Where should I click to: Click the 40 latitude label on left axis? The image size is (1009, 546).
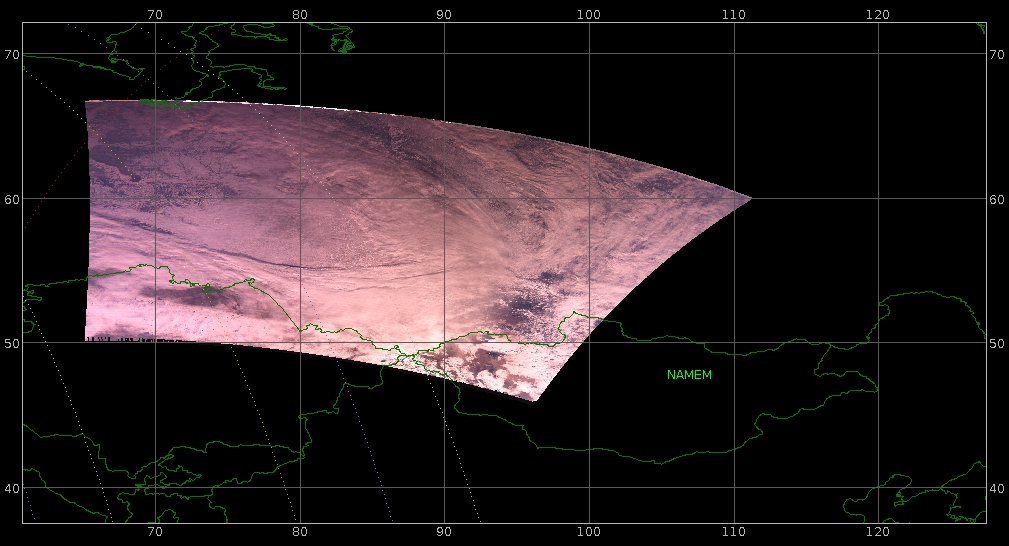pos(12,489)
